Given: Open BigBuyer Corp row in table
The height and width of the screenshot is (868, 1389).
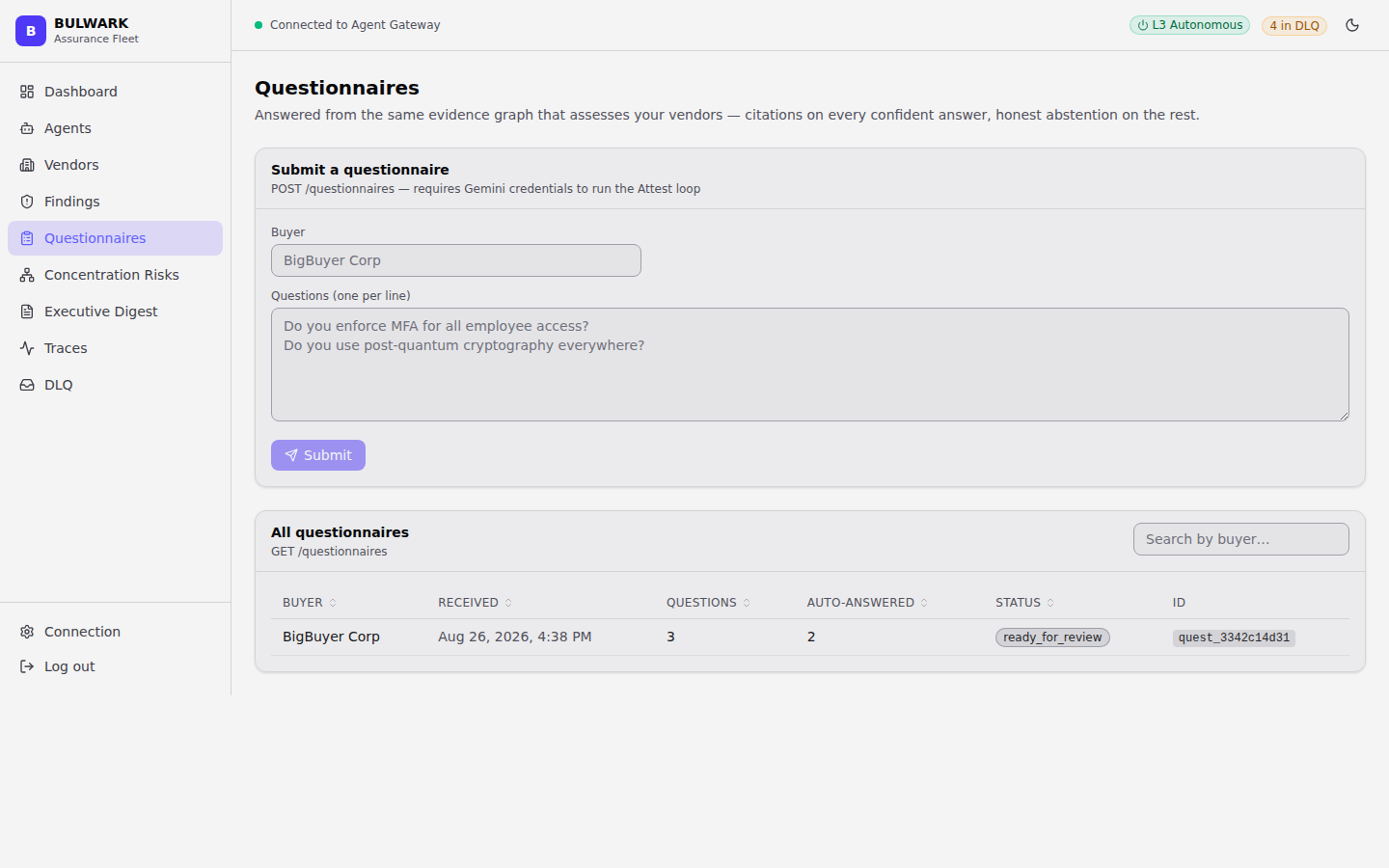Looking at the screenshot, I should click(810, 637).
